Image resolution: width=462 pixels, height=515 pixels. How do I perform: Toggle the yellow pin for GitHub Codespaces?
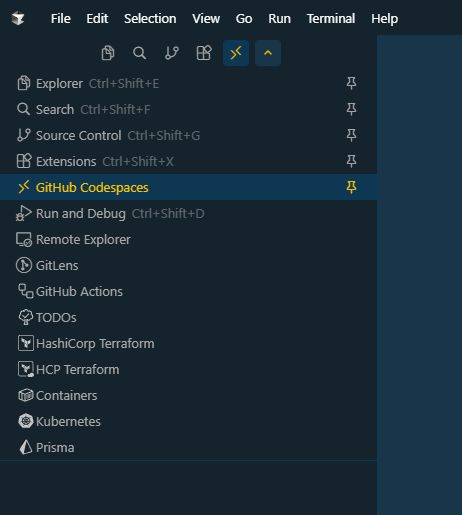point(351,187)
